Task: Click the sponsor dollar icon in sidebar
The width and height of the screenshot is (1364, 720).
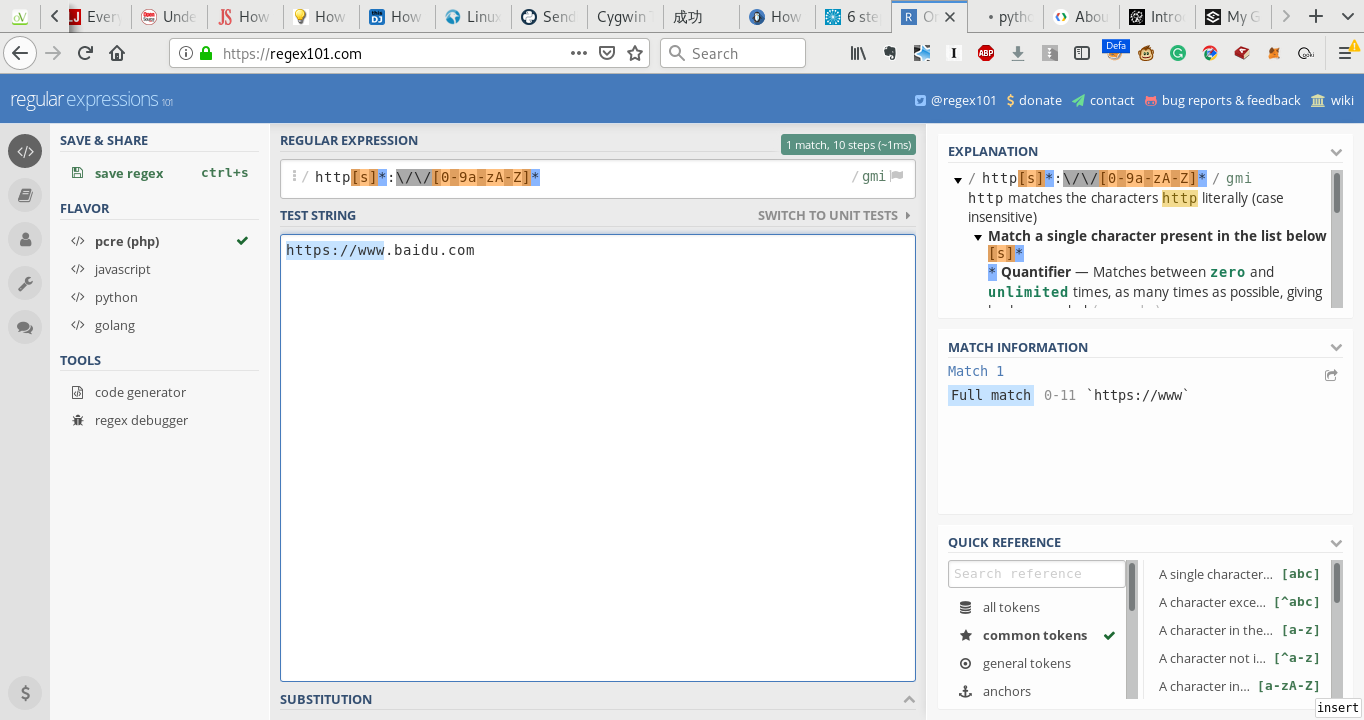Action: point(25,693)
